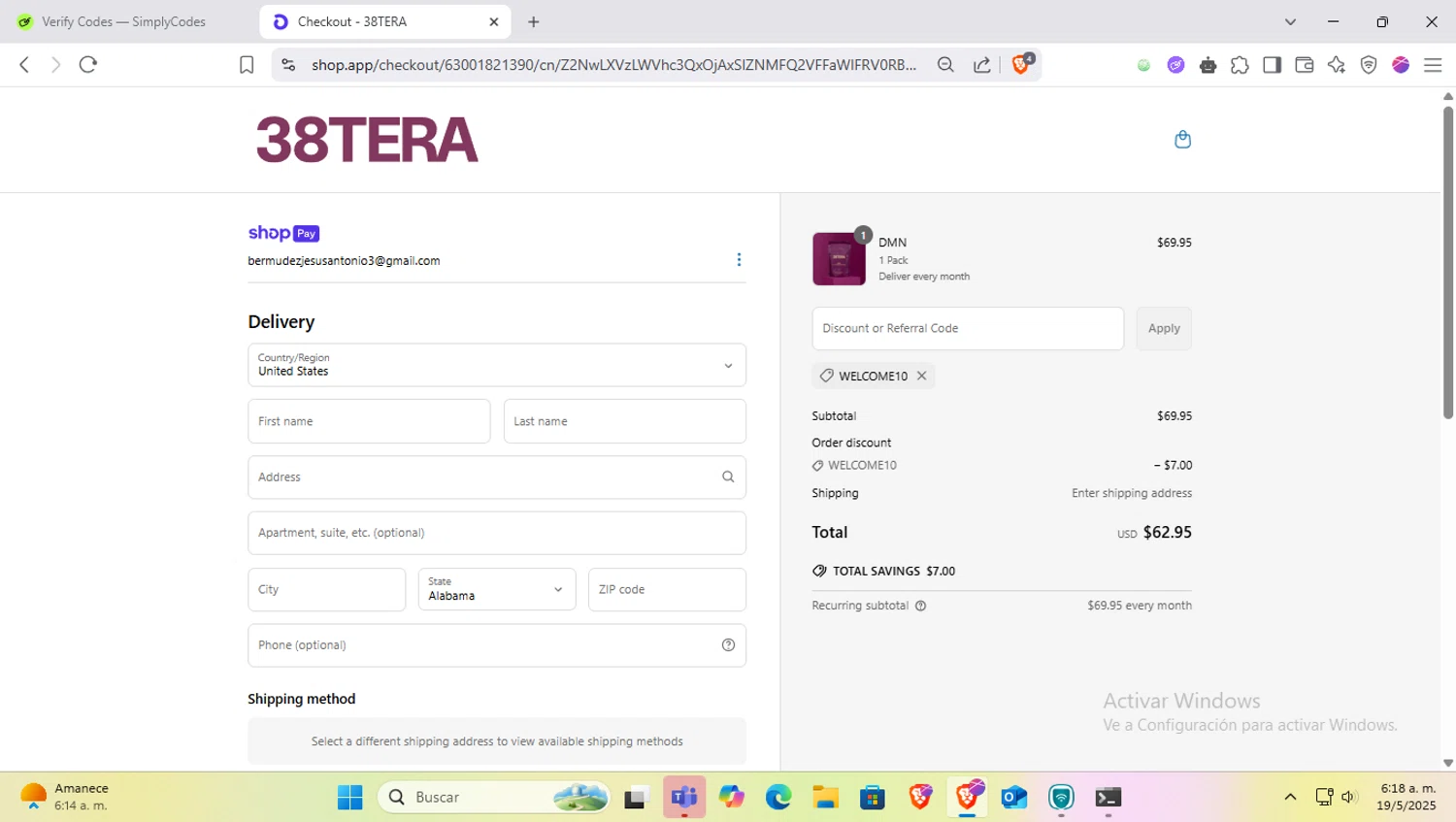Expand the Country/Region dropdown
Viewport: 1456px width, 822px height.
pyautogui.click(x=497, y=366)
